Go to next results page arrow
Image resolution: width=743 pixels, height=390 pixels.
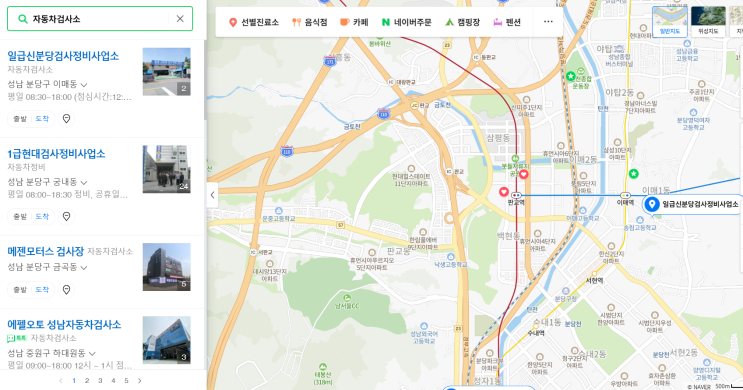click(139, 381)
